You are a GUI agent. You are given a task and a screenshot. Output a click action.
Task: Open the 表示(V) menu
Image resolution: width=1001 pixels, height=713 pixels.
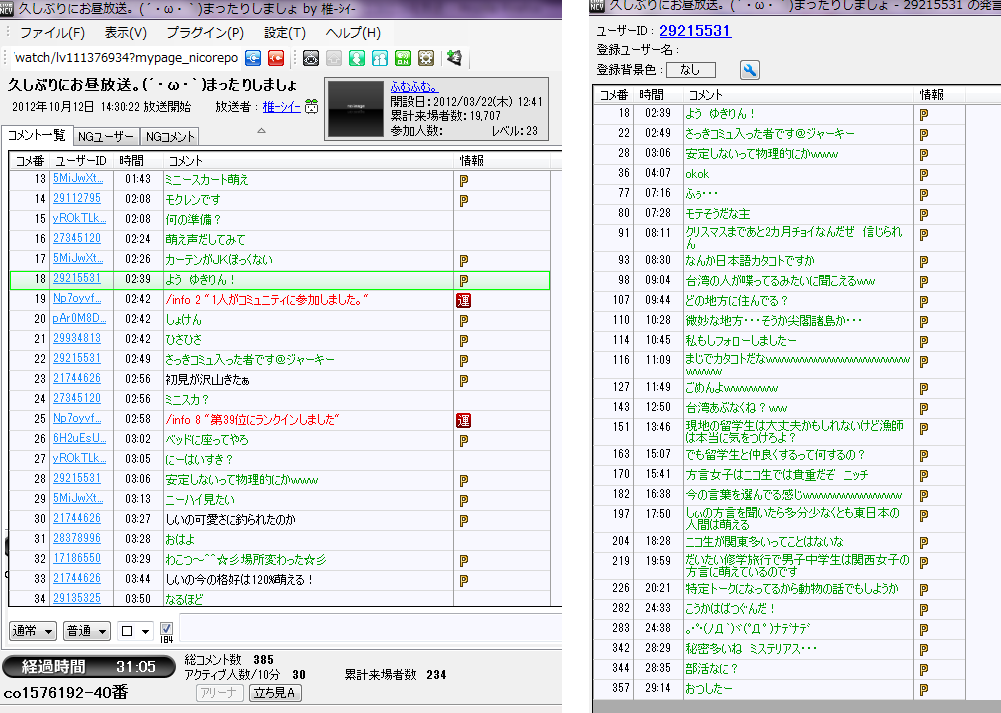[125, 33]
